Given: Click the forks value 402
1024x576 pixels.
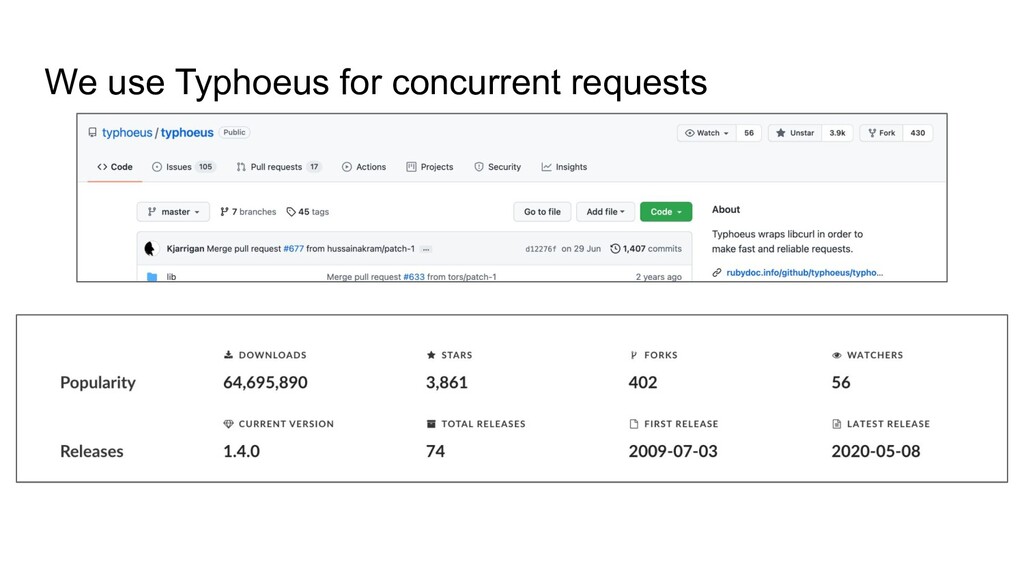Looking at the screenshot, I should point(643,383).
